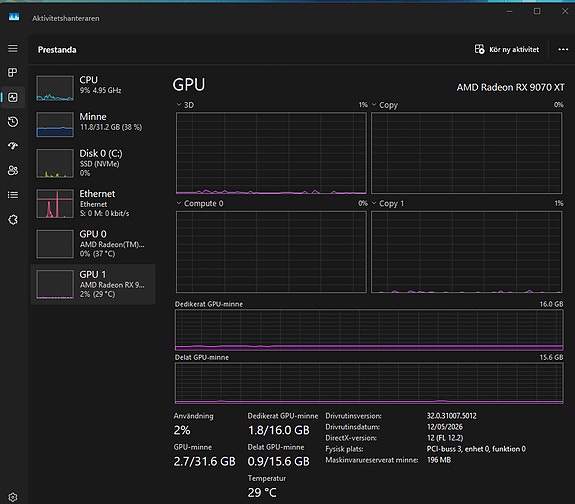Select CPU in the performance list
575x504 pixels.
coord(93,88)
